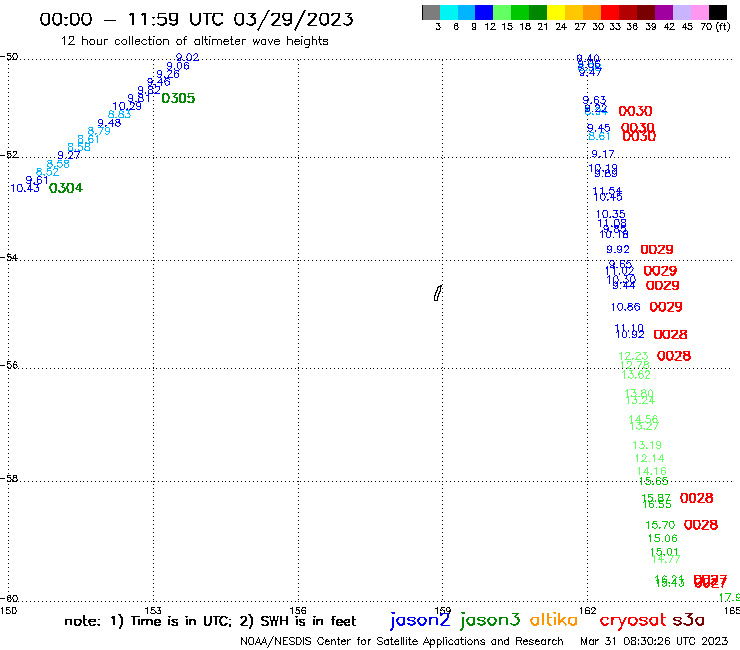Click the date range title "00:00 – 11:59 UTC 03/29/2023"

pos(196,19)
